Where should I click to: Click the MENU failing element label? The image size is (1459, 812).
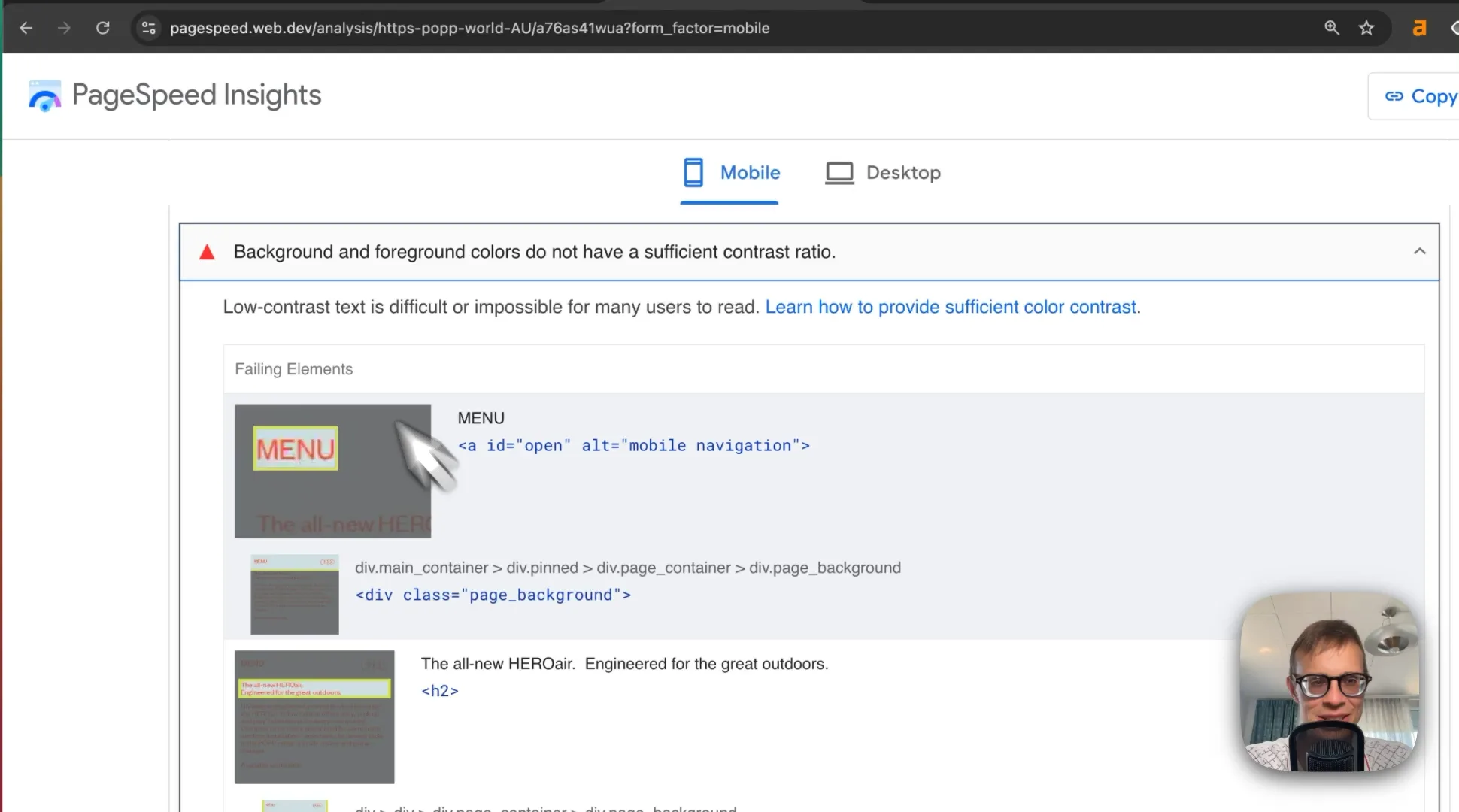[x=481, y=418]
